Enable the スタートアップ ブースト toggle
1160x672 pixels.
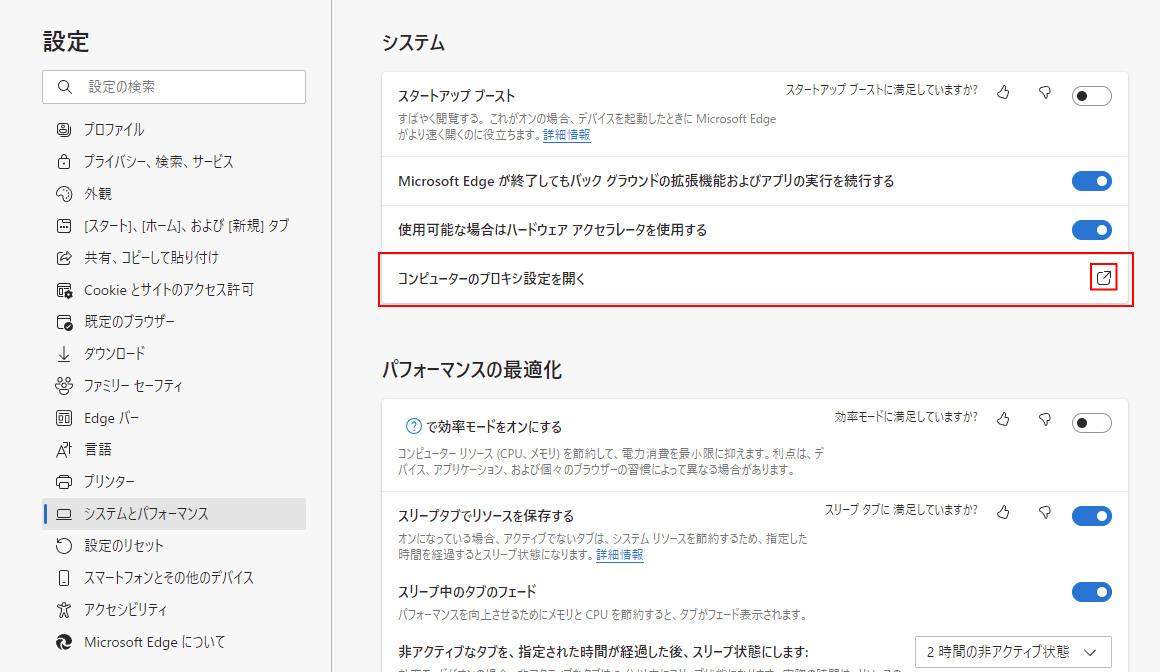pyautogui.click(x=1091, y=96)
